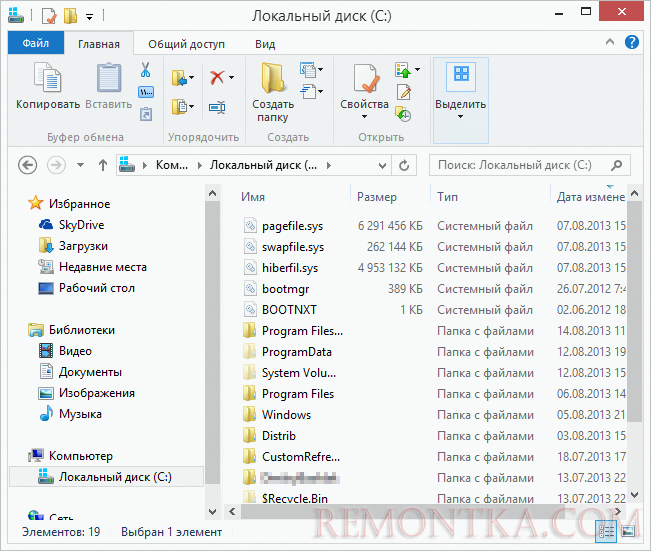Go up one folder level arrow

point(103,165)
